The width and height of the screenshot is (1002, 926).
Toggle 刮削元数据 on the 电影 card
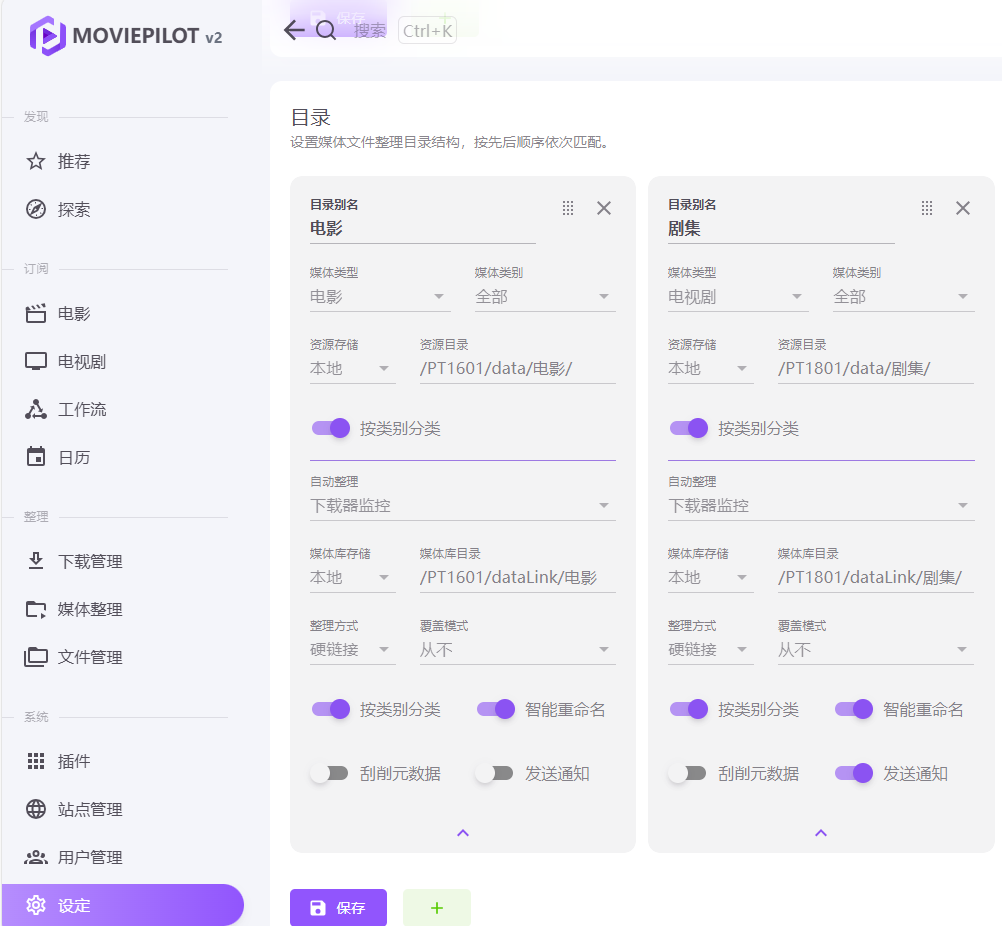coord(329,774)
